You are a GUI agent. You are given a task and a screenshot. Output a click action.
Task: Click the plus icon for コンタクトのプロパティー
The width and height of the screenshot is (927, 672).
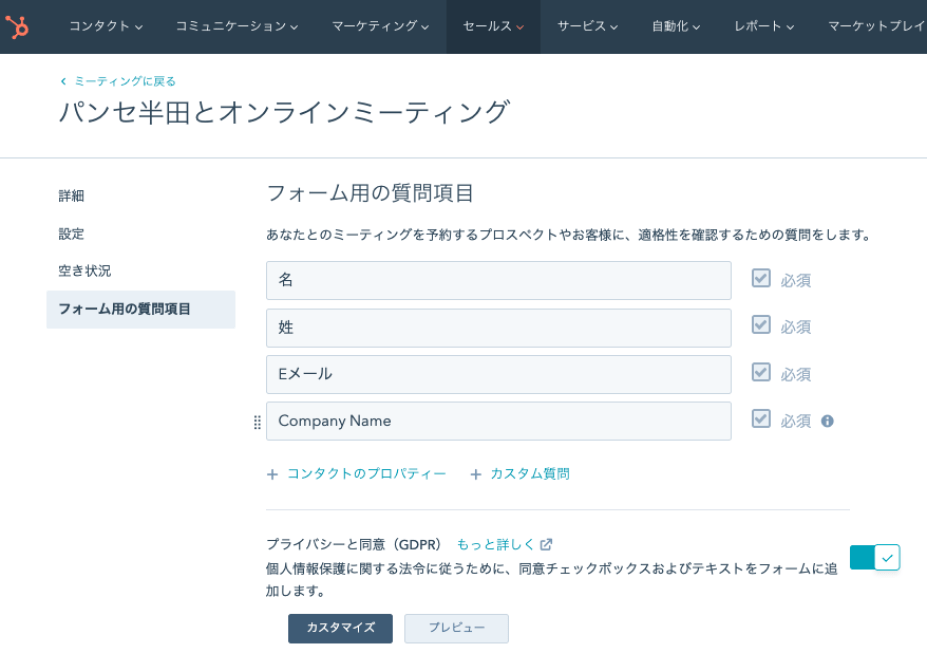(272, 475)
